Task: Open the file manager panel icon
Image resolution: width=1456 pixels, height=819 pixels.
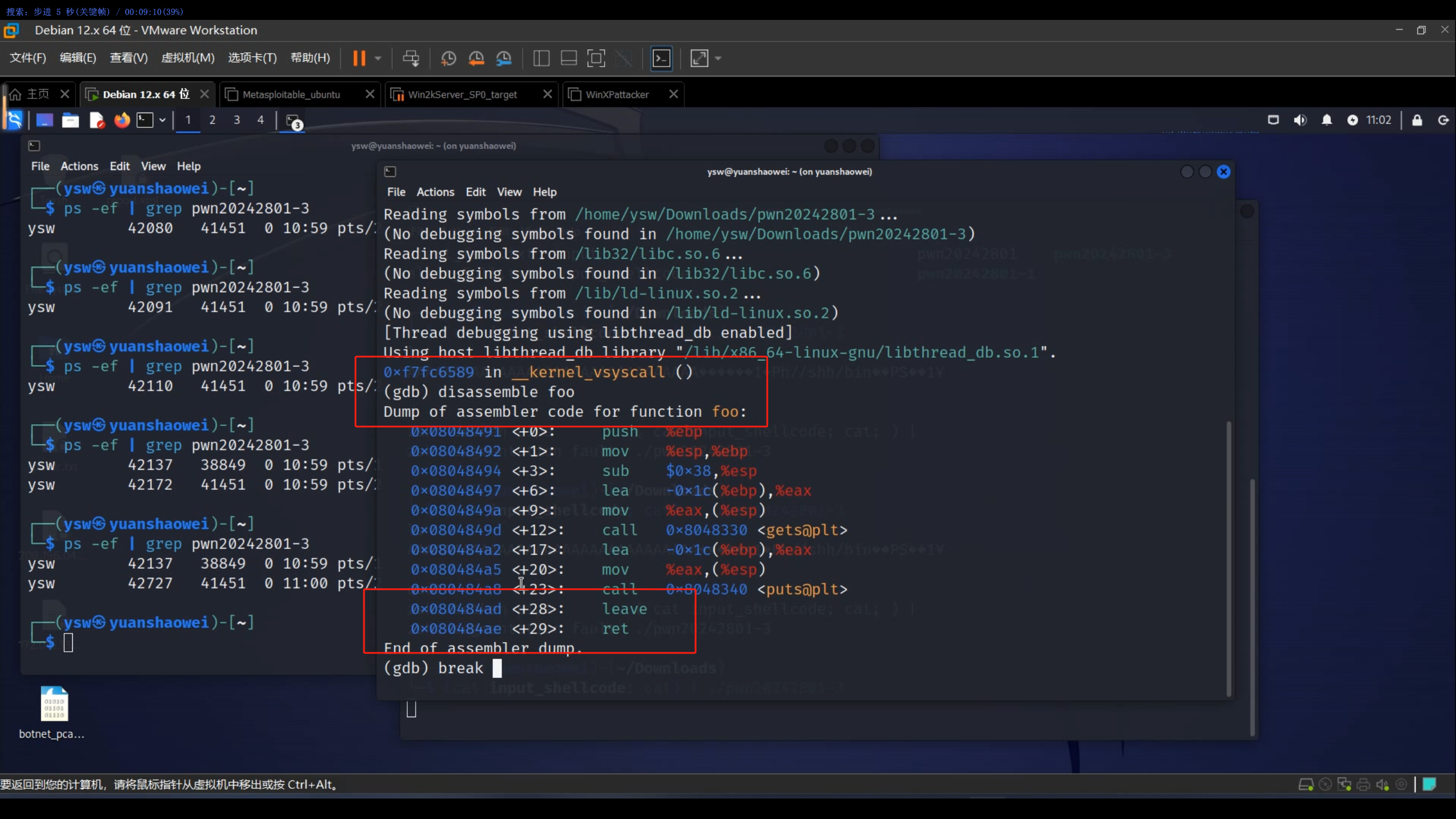Action: pos(71,120)
